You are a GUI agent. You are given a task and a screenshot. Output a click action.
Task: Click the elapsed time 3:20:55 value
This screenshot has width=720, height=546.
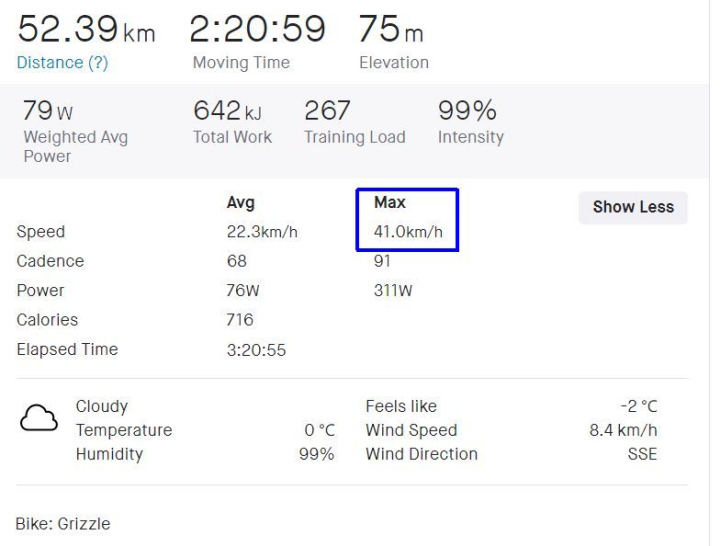(x=257, y=350)
